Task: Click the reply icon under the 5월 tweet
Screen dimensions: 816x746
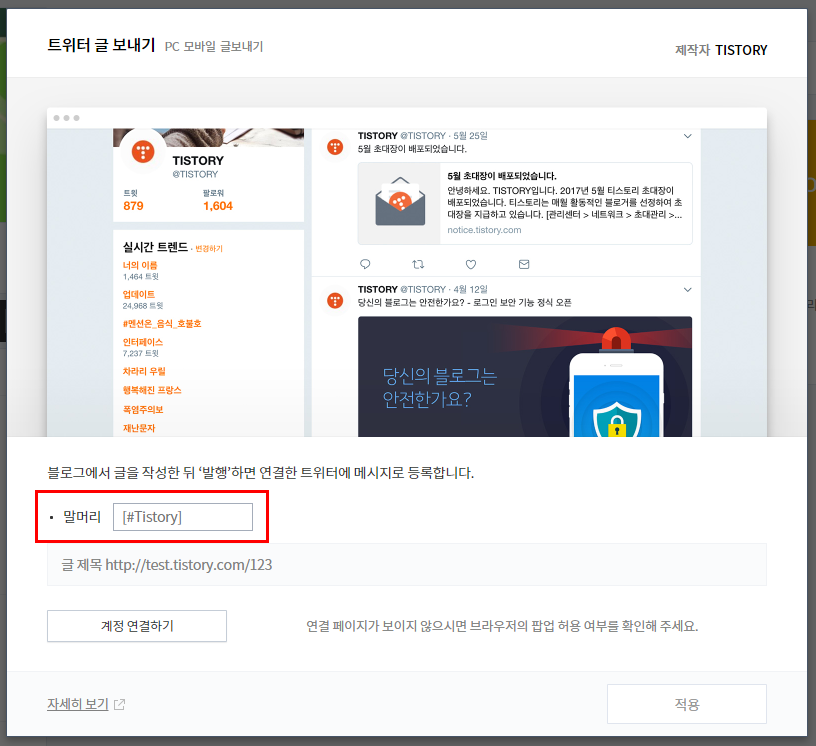Action: (365, 264)
